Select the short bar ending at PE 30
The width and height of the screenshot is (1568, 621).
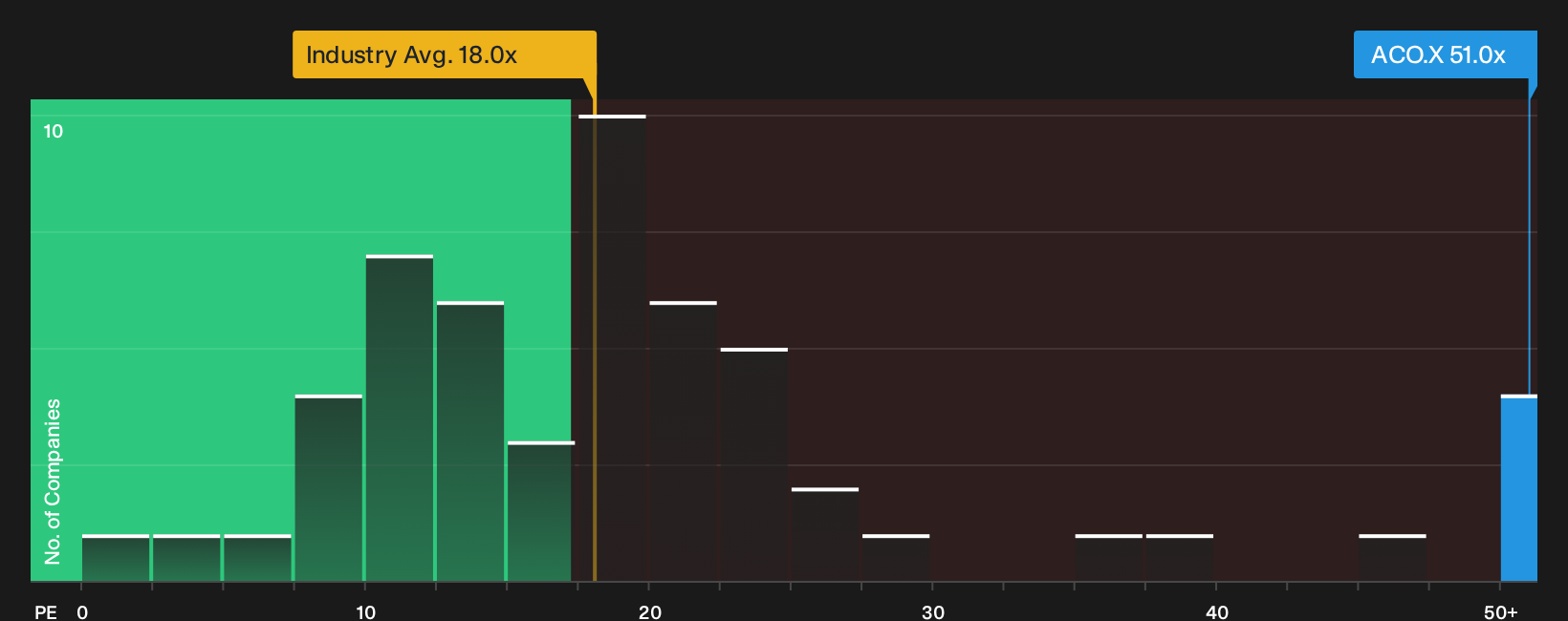[x=896, y=558]
